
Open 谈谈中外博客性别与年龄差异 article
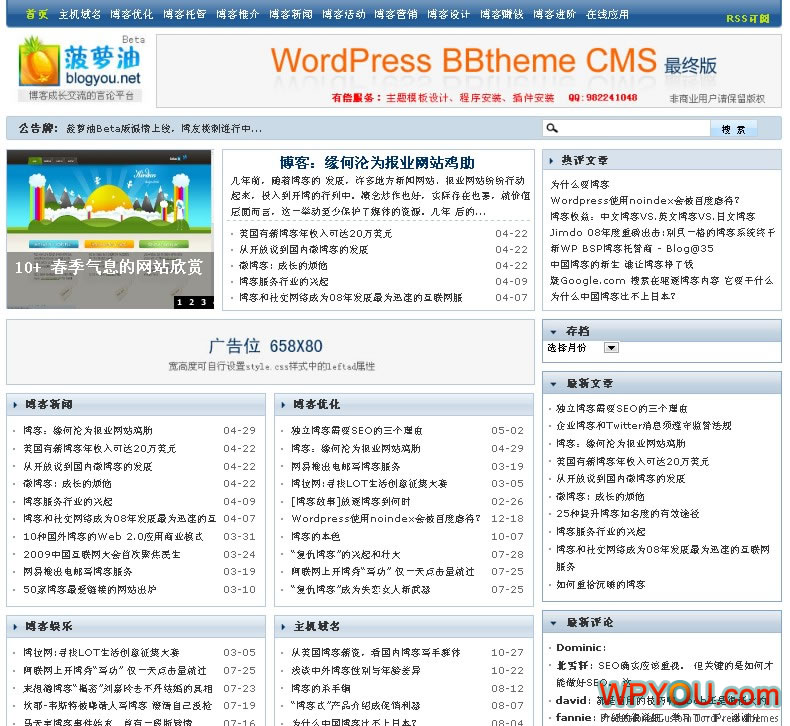[356, 671]
